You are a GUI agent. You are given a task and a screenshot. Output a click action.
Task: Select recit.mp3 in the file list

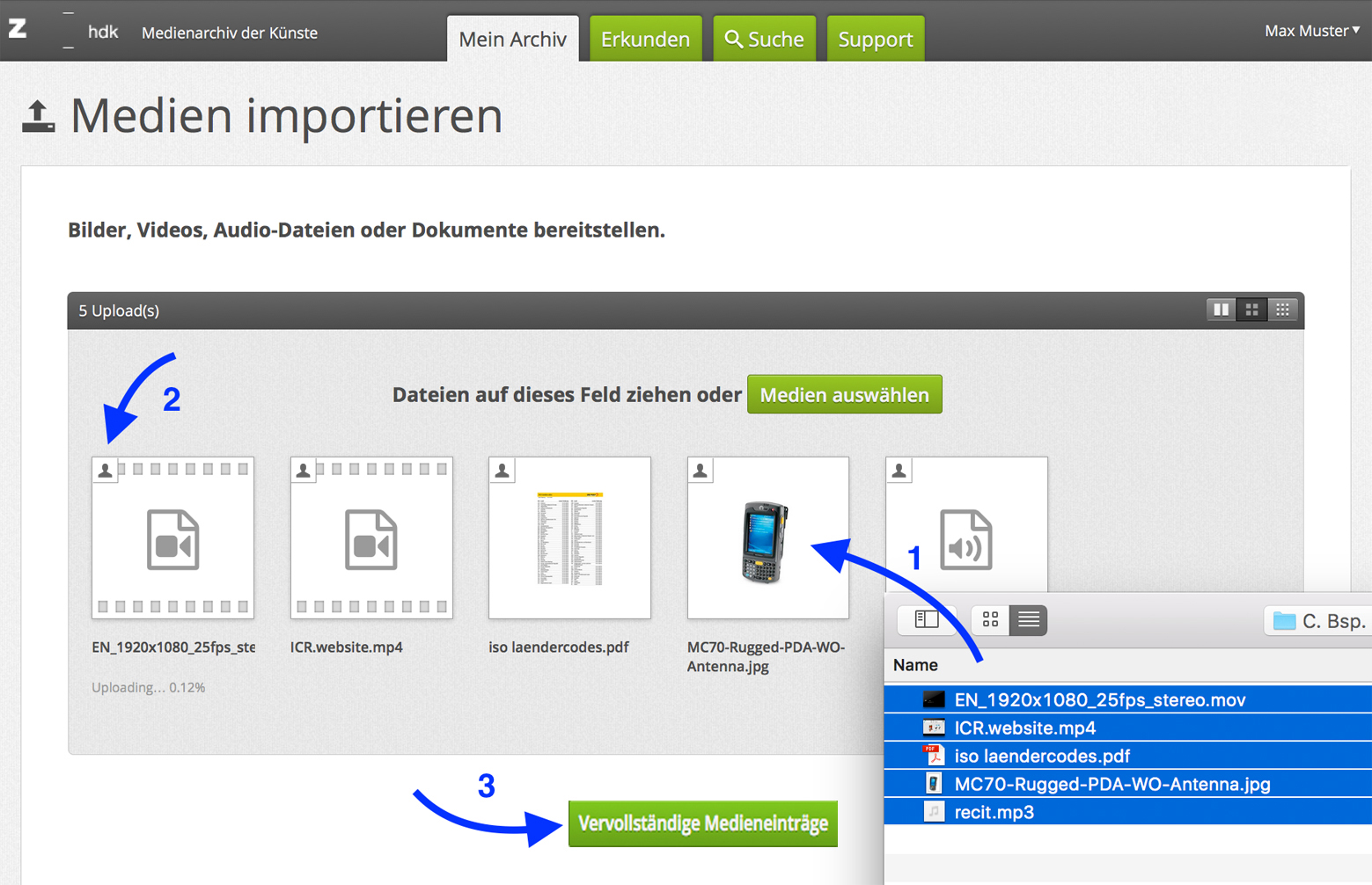[994, 812]
